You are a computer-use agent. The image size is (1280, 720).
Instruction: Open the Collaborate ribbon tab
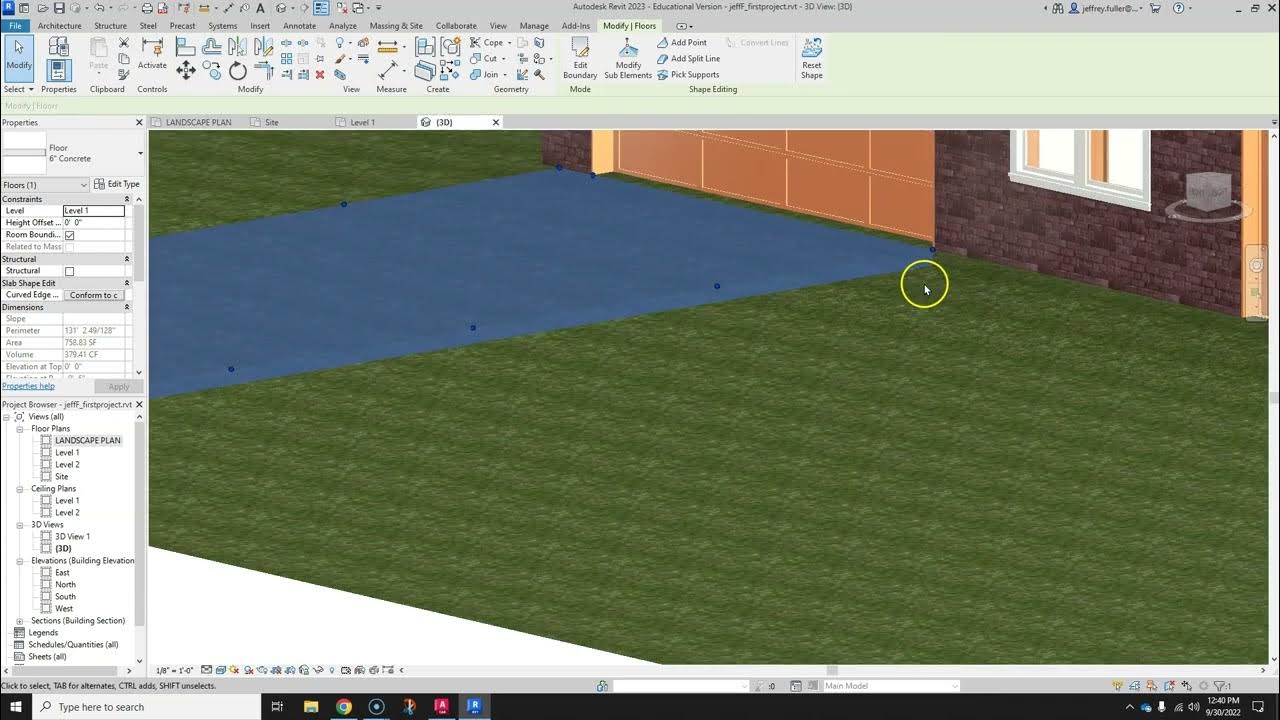[456, 26]
